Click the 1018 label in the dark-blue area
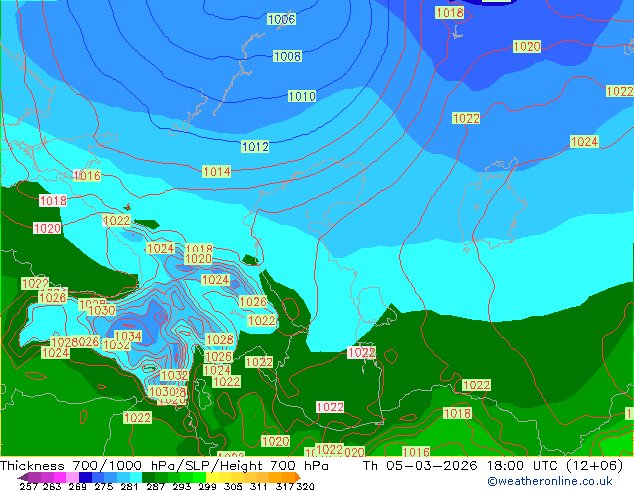 (450, 13)
